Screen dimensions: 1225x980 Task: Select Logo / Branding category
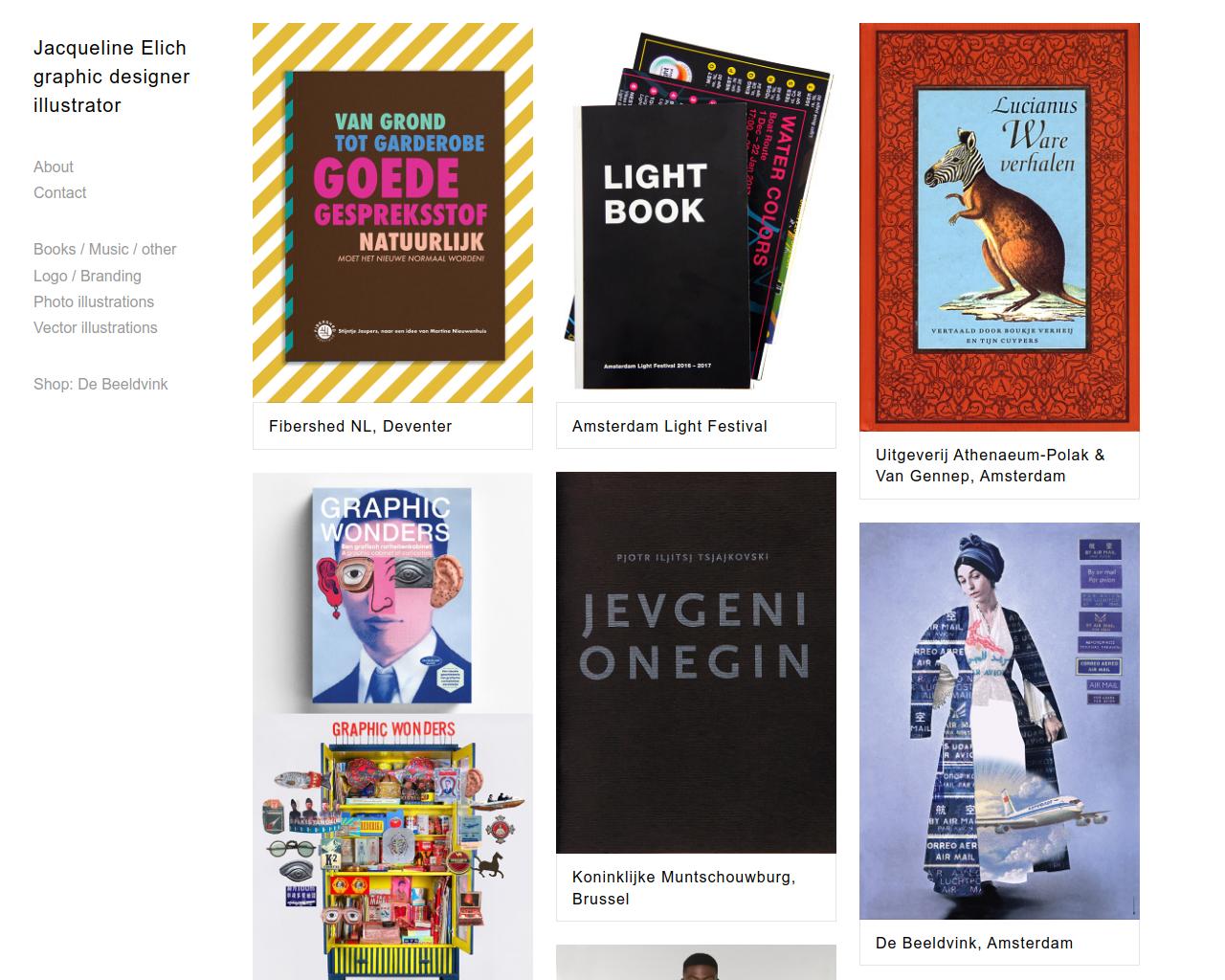click(87, 276)
